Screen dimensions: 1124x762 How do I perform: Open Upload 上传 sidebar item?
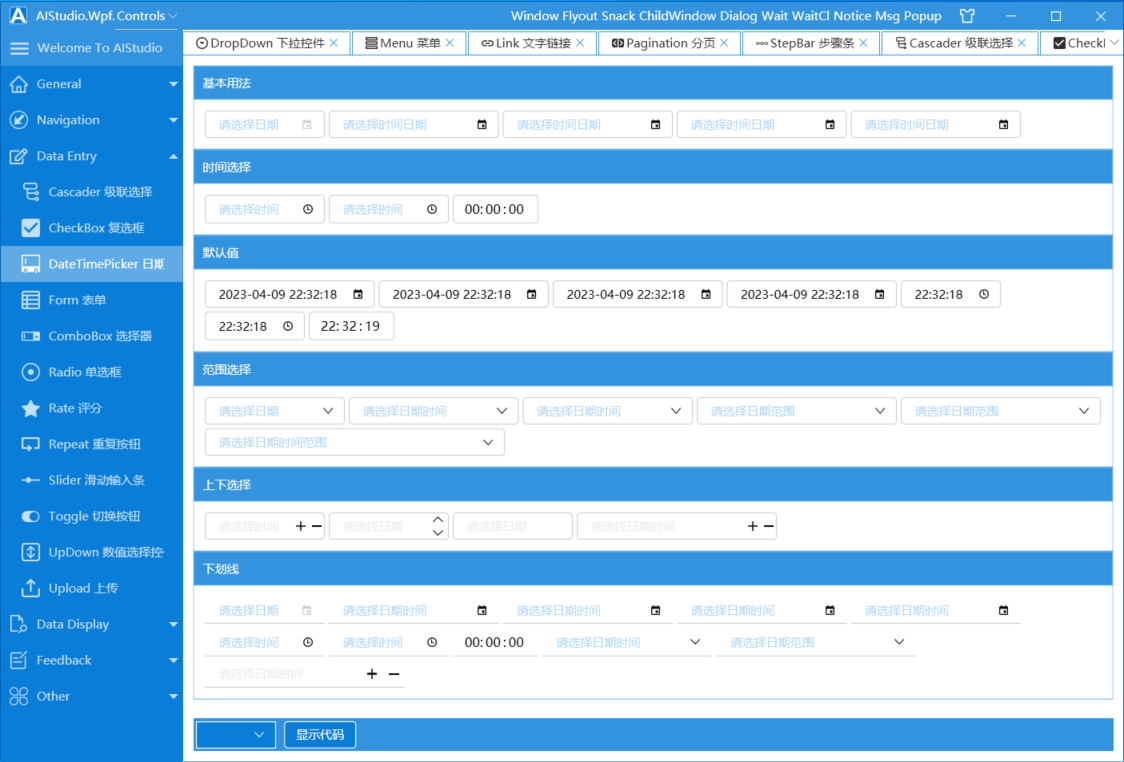tap(92, 588)
